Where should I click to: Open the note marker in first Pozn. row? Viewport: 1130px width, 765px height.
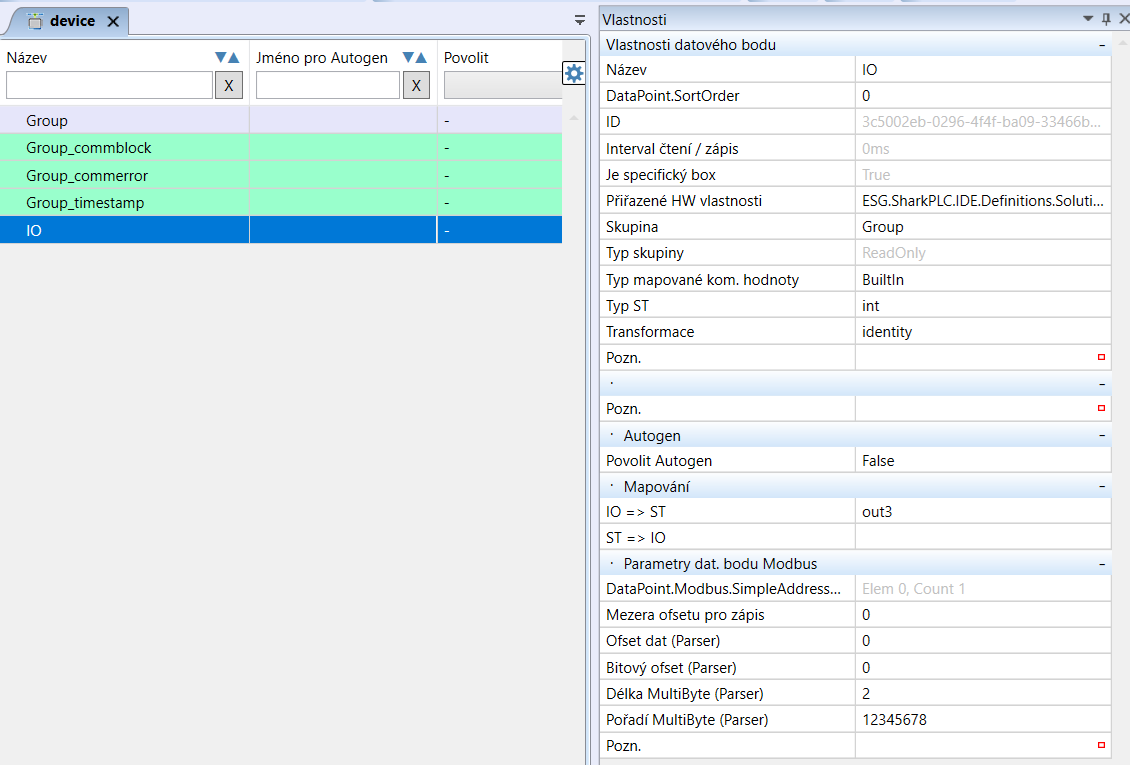click(1101, 357)
